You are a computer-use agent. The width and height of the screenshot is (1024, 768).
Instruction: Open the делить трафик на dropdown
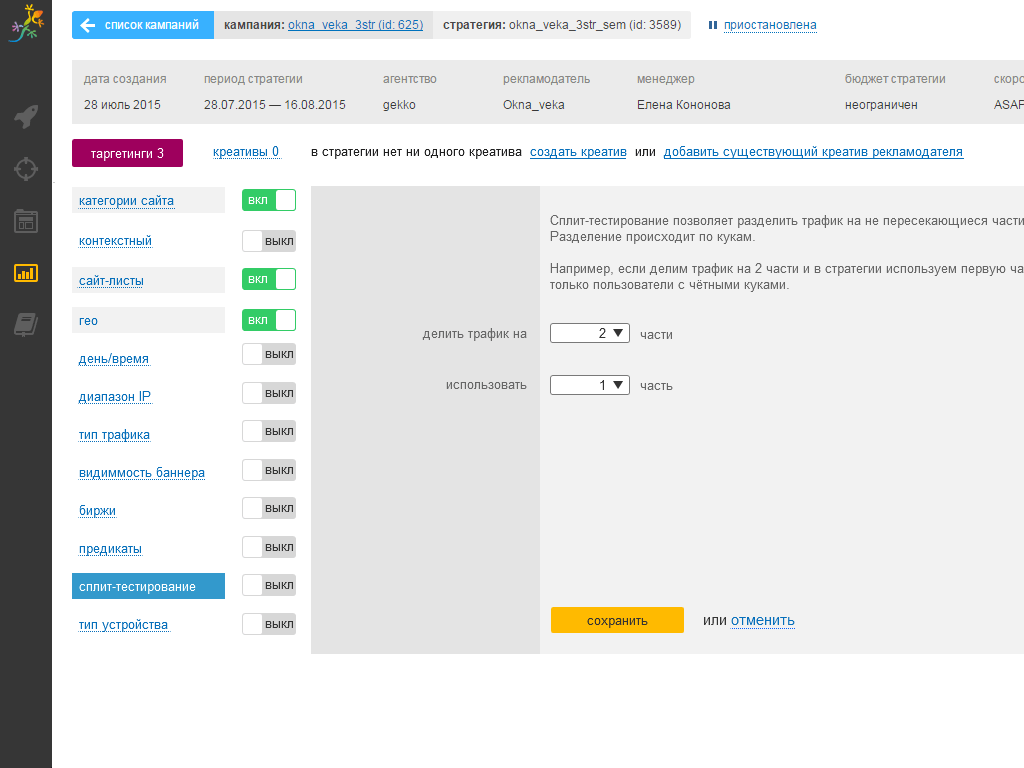click(590, 333)
